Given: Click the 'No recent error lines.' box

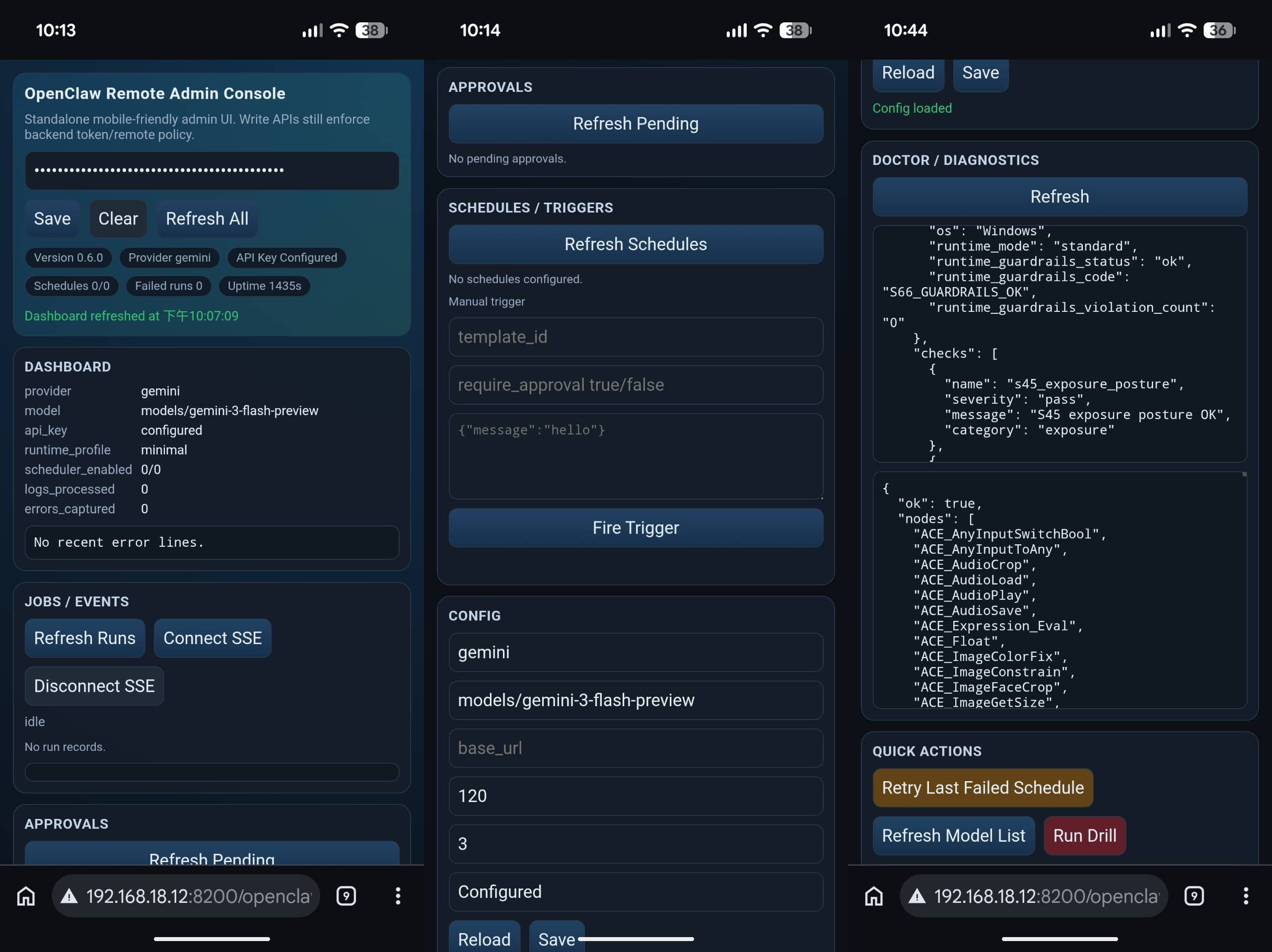Looking at the screenshot, I should click(x=212, y=542).
